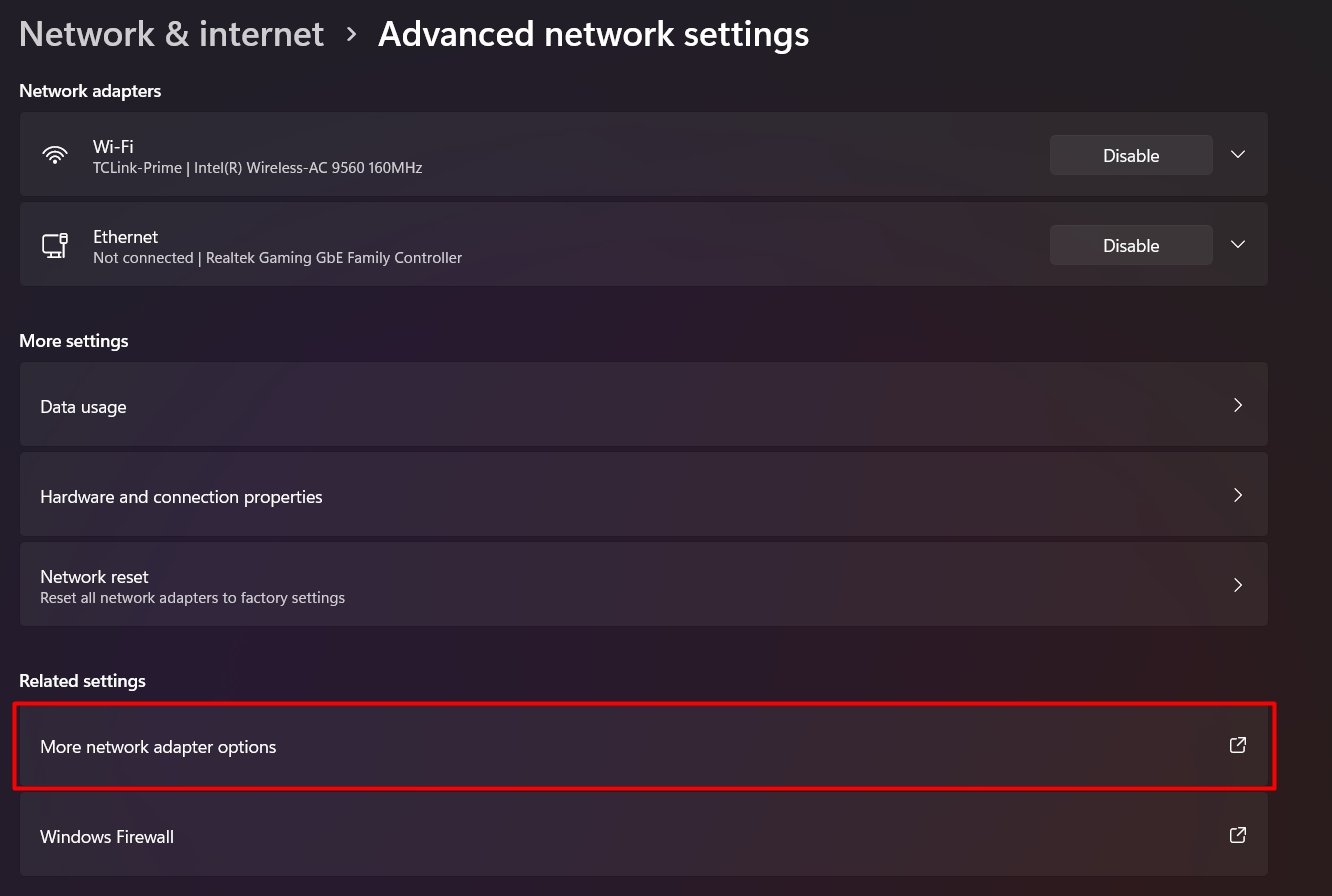Open More network adapter options
Image resolution: width=1332 pixels, height=896 pixels.
(x=158, y=747)
